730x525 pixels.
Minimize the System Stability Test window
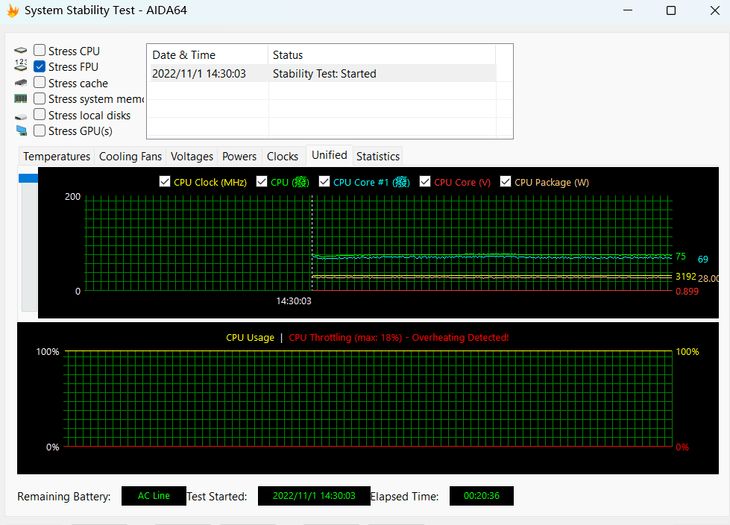tap(628, 10)
